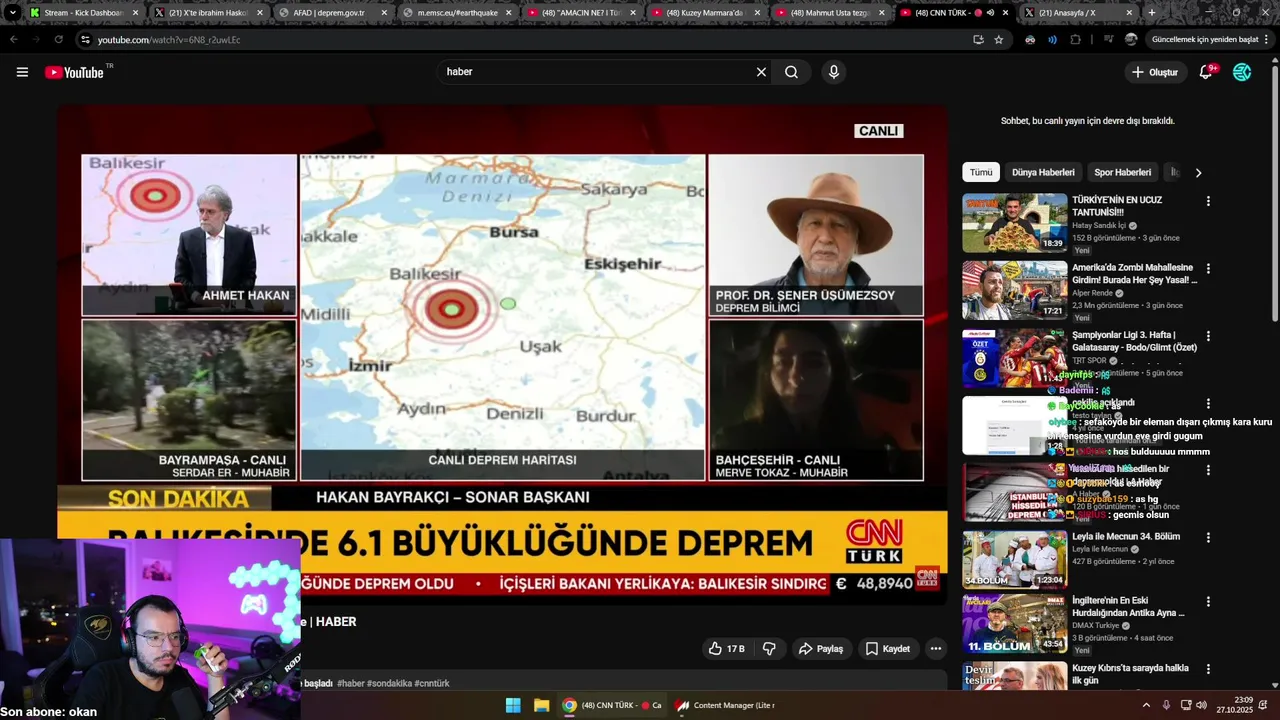Viewport: 1280px width, 720px height.
Task: Select the Spor Haberleri chip
Action: (x=1122, y=172)
